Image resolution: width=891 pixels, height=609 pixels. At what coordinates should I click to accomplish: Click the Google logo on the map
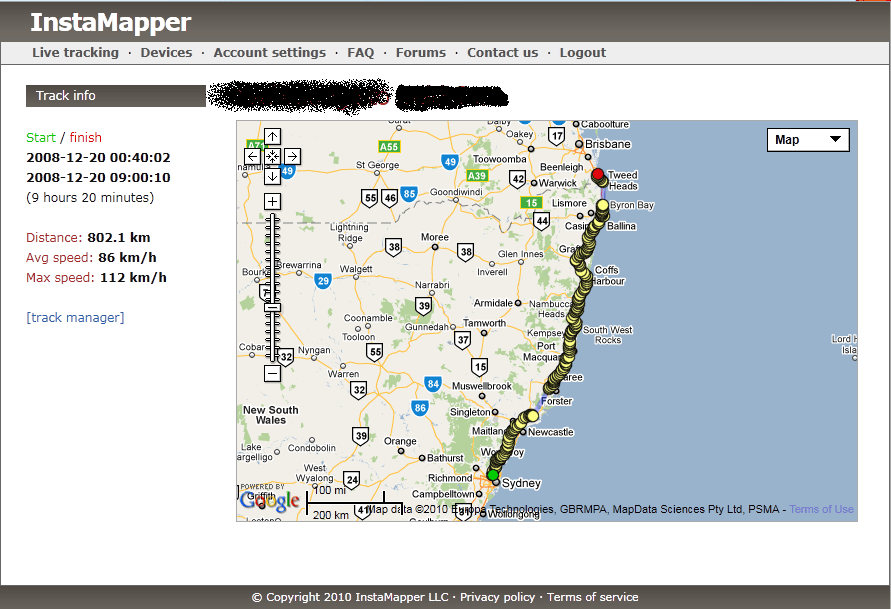269,500
